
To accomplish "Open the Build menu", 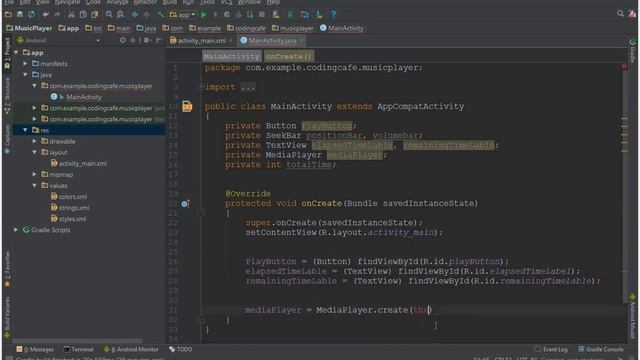I will click(170, 2).
